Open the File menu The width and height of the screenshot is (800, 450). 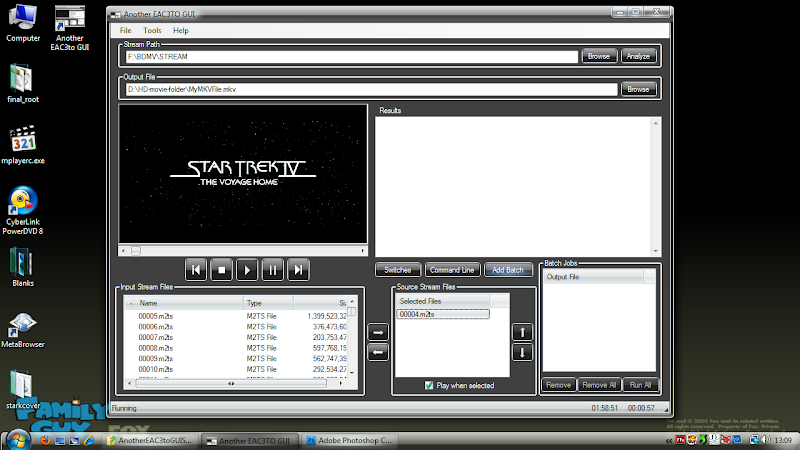[x=126, y=31]
